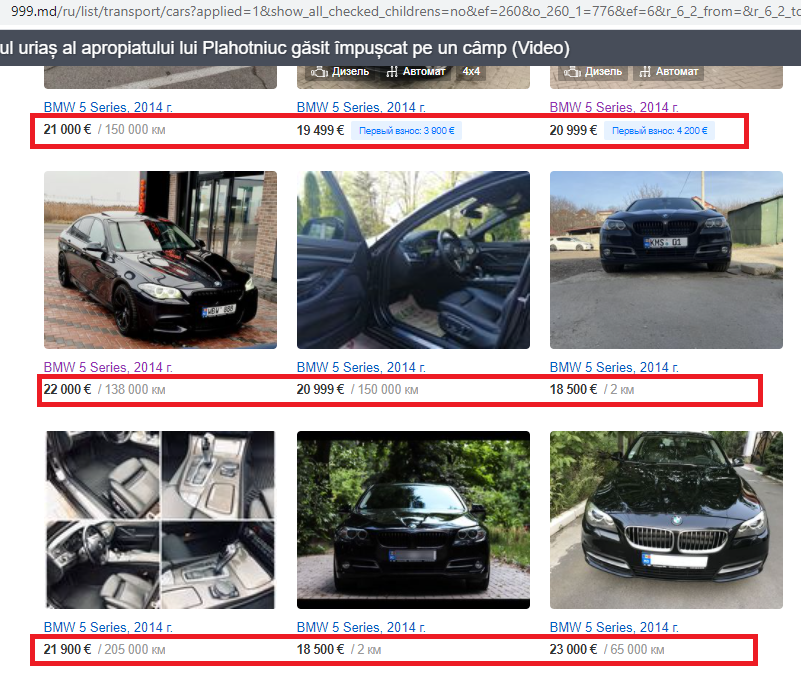Click the 21 900 € price
The image size is (801, 676).
point(67,650)
